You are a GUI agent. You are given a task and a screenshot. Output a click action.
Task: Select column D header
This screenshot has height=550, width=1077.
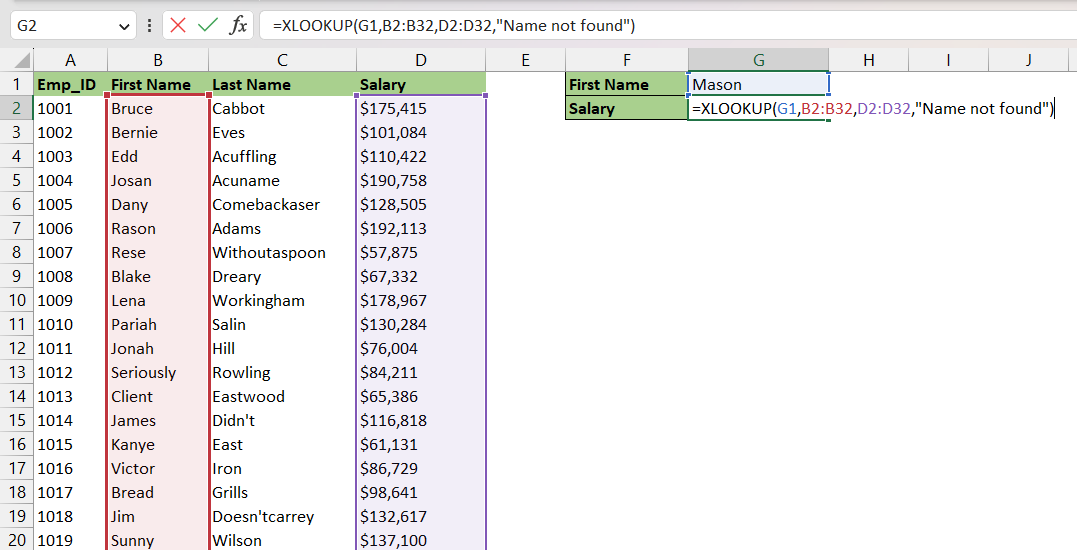[421, 60]
